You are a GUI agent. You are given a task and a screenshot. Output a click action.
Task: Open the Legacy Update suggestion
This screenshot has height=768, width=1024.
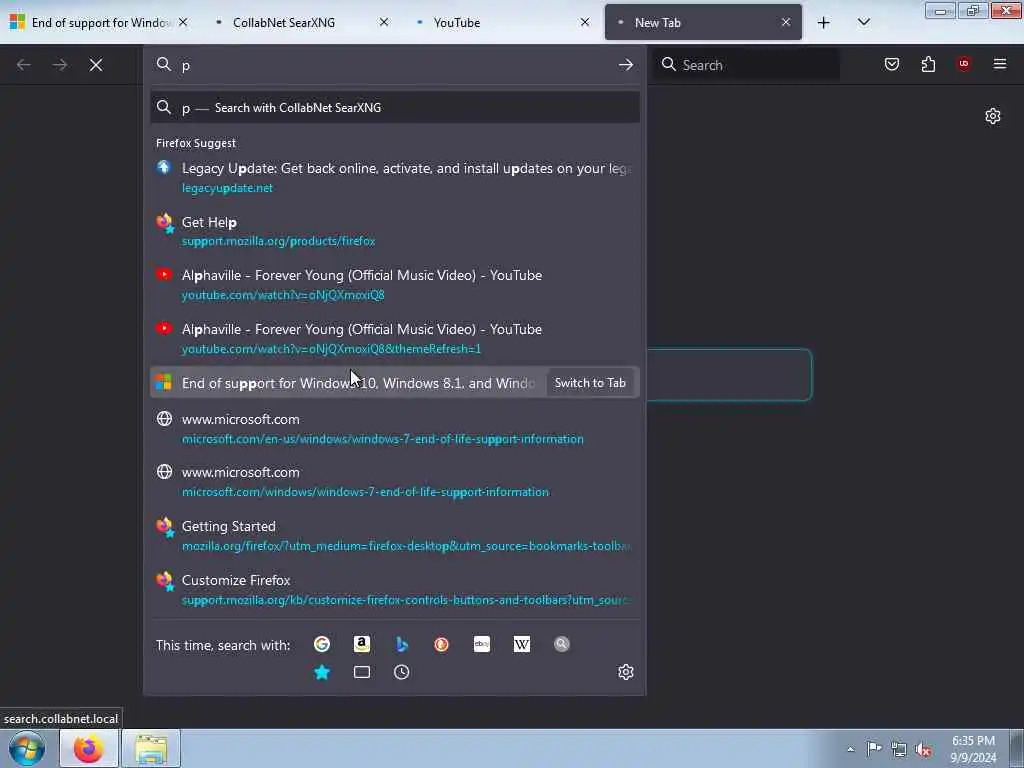point(394,178)
